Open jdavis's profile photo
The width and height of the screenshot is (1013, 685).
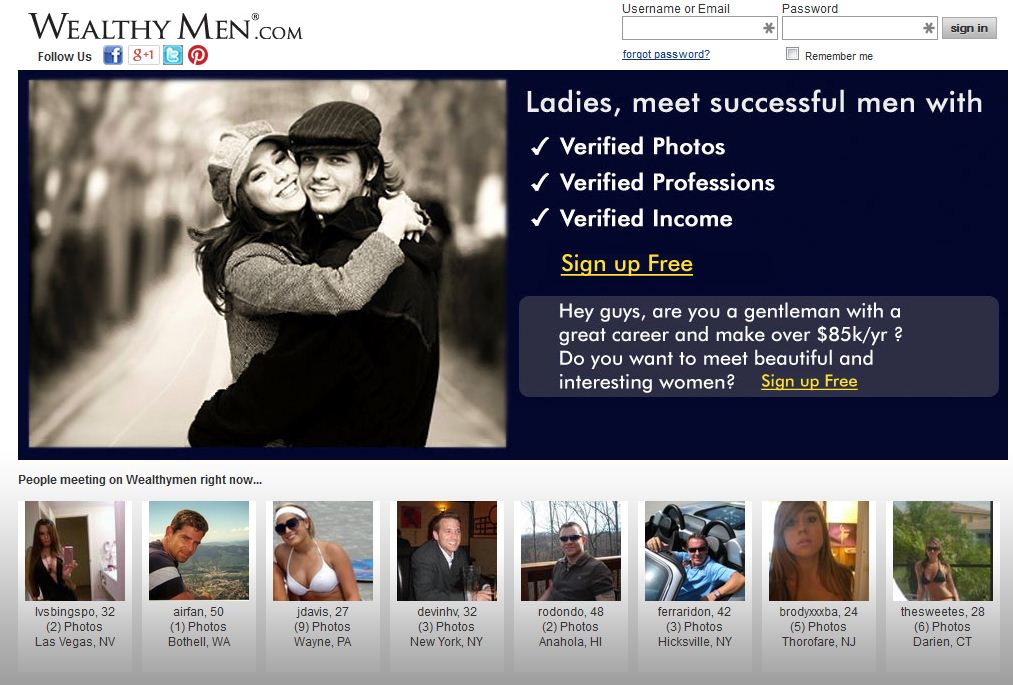[x=323, y=551]
